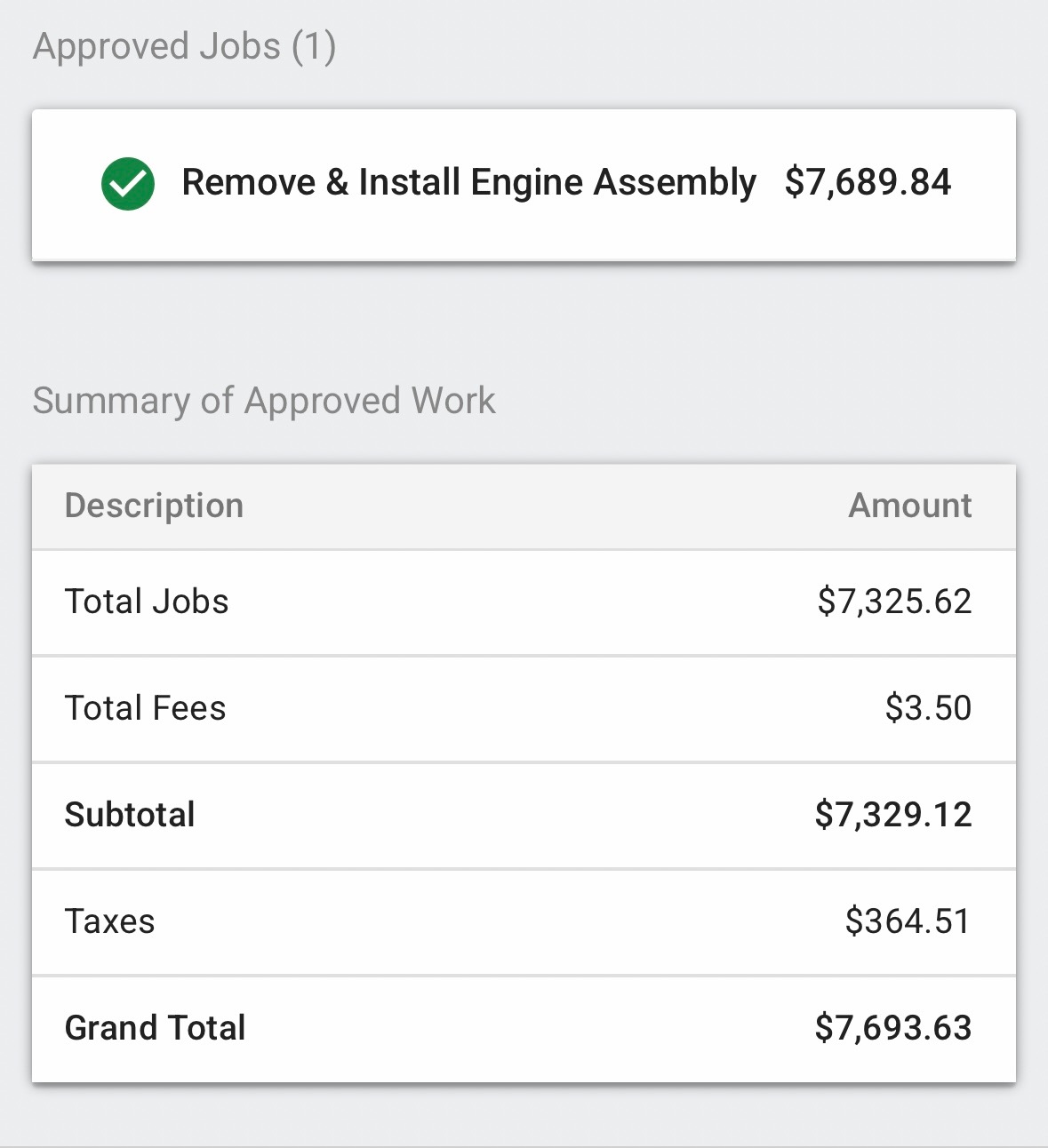Click the empty middle of the Total Fees row

(533, 708)
